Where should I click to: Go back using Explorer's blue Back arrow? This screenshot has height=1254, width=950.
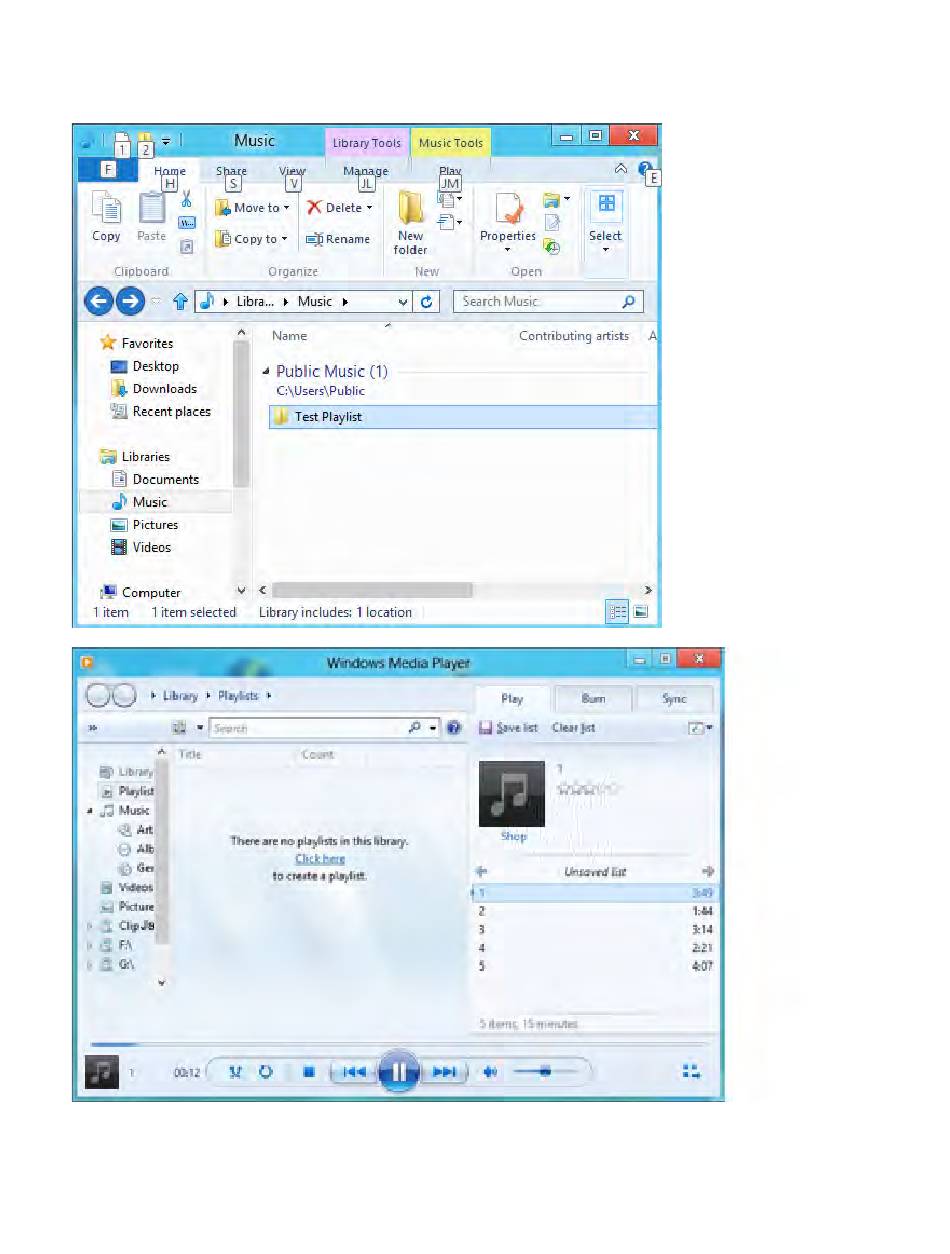click(98, 301)
